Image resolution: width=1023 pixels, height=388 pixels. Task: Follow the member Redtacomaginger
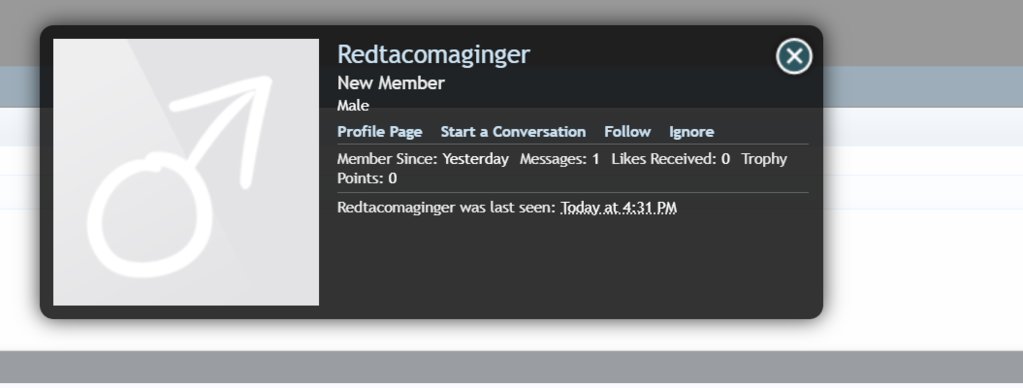[x=627, y=132]
